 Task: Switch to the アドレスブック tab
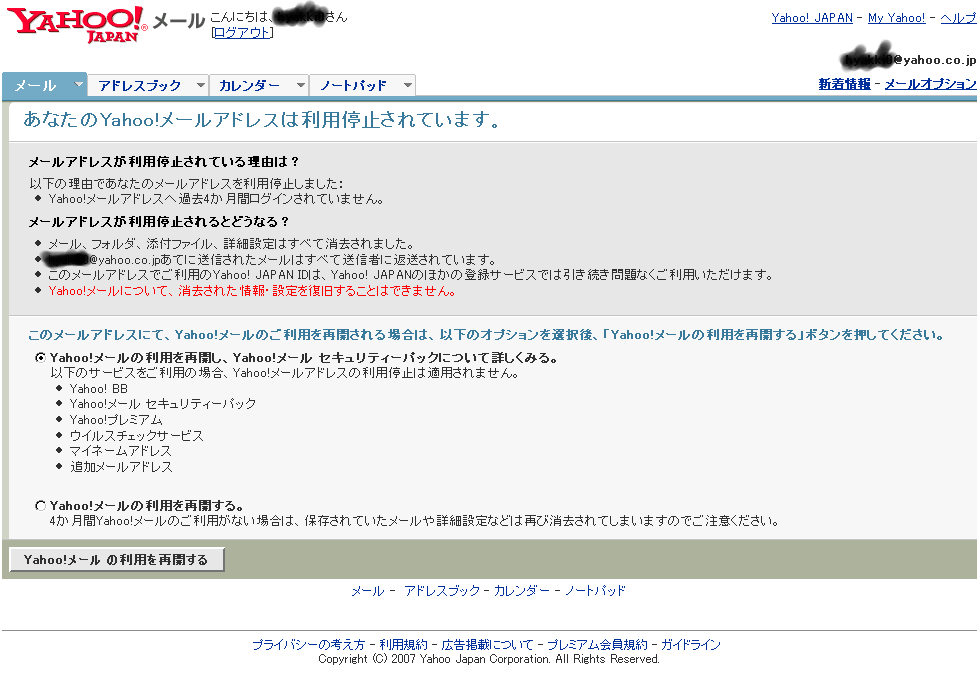pyautogui.click(x=140, y=86)
